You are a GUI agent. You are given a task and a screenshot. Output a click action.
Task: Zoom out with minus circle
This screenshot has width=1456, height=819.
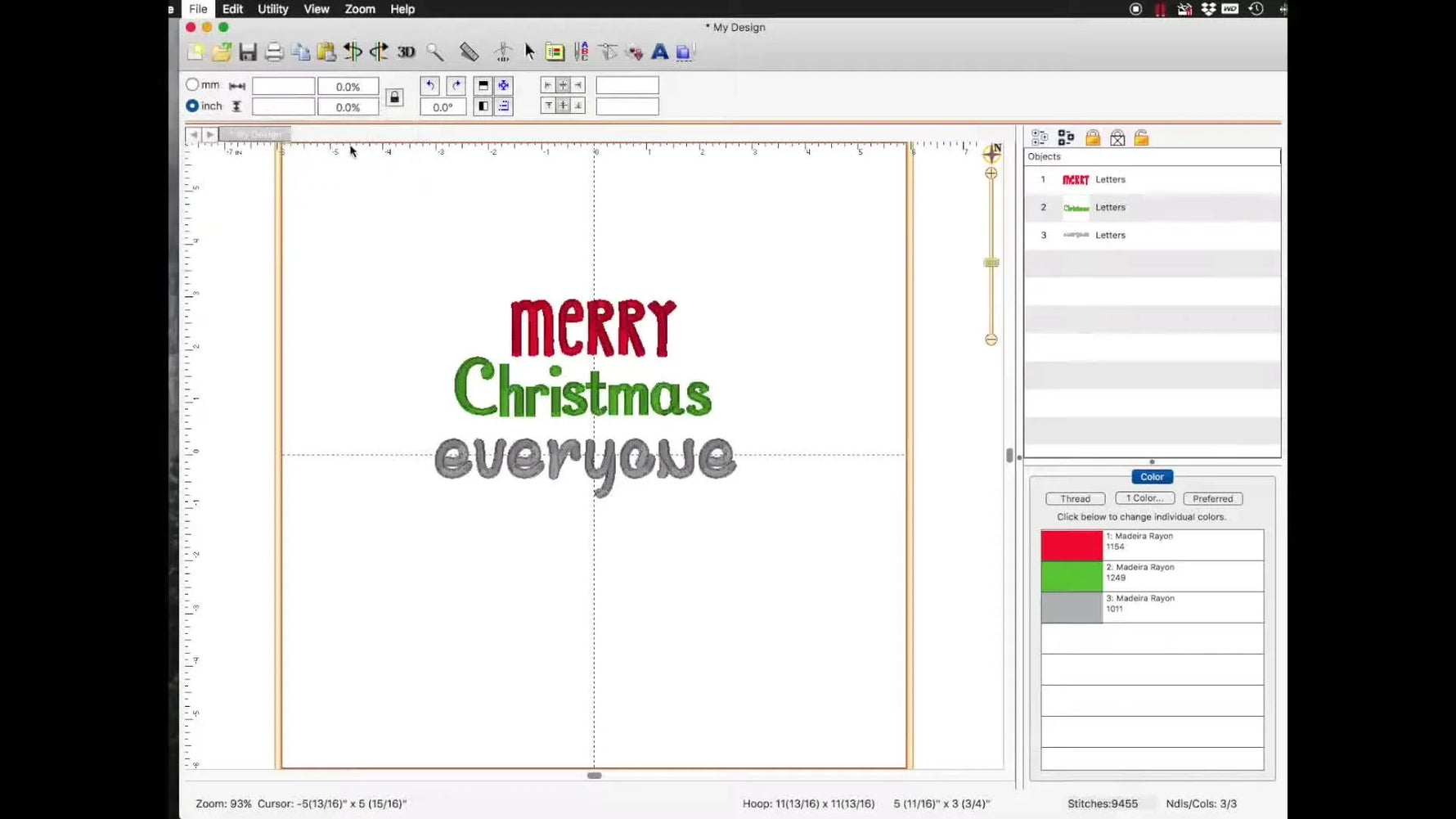[x=991, y=340]
